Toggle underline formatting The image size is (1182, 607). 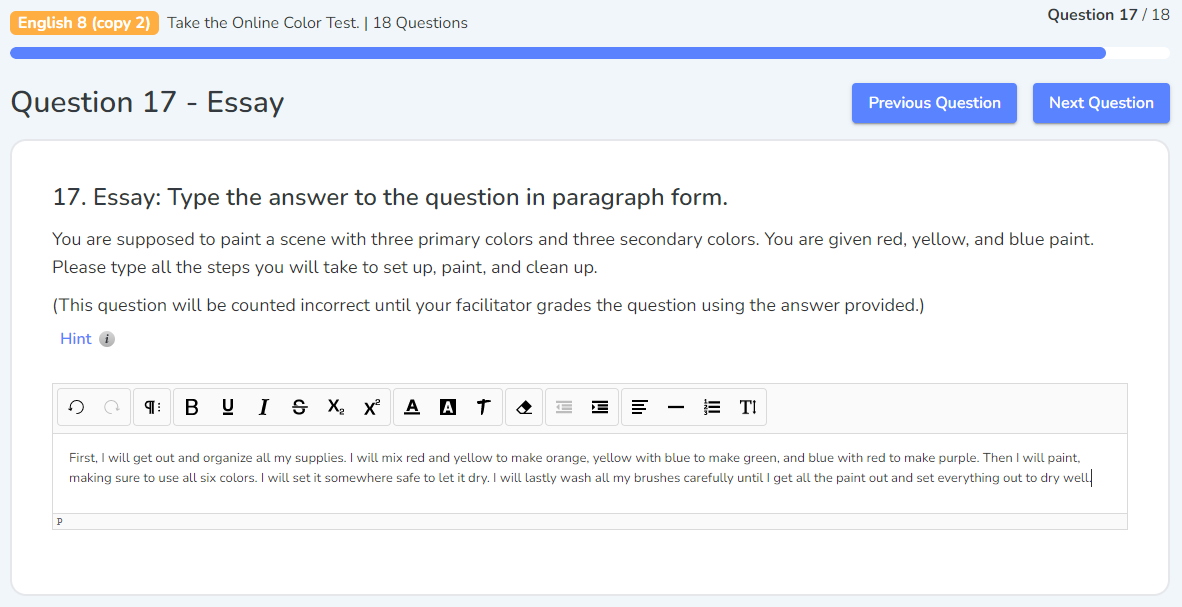coord(228,407)
